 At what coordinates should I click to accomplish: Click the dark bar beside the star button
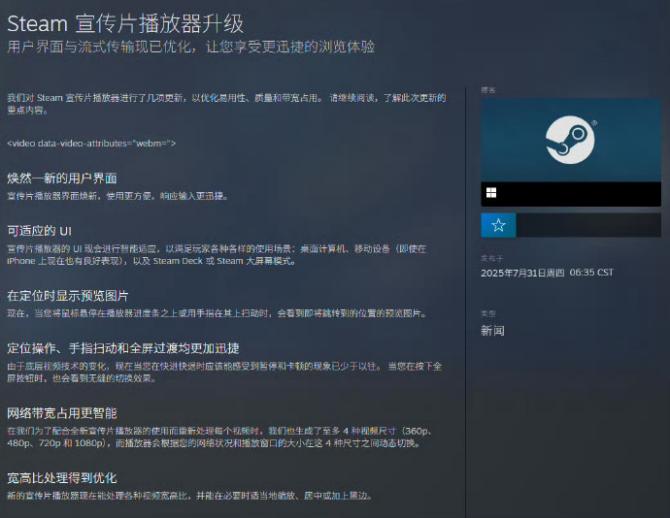(x=588, y=225)
